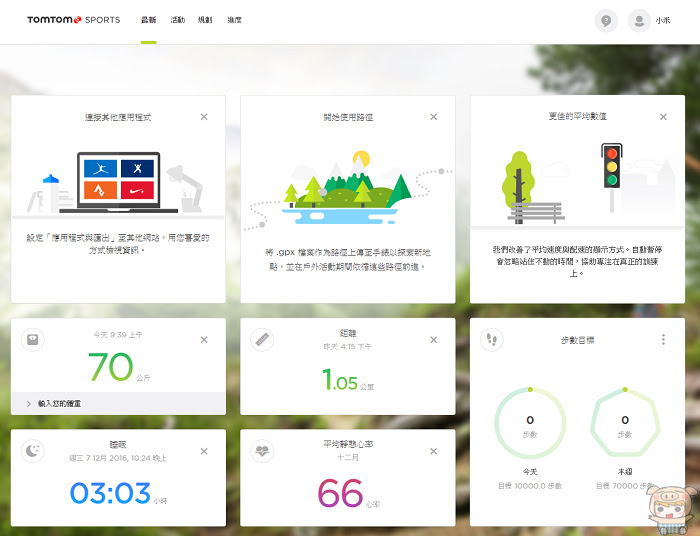Click the 昨天 4:15 下午 timestamp

[x=348, y=346]
